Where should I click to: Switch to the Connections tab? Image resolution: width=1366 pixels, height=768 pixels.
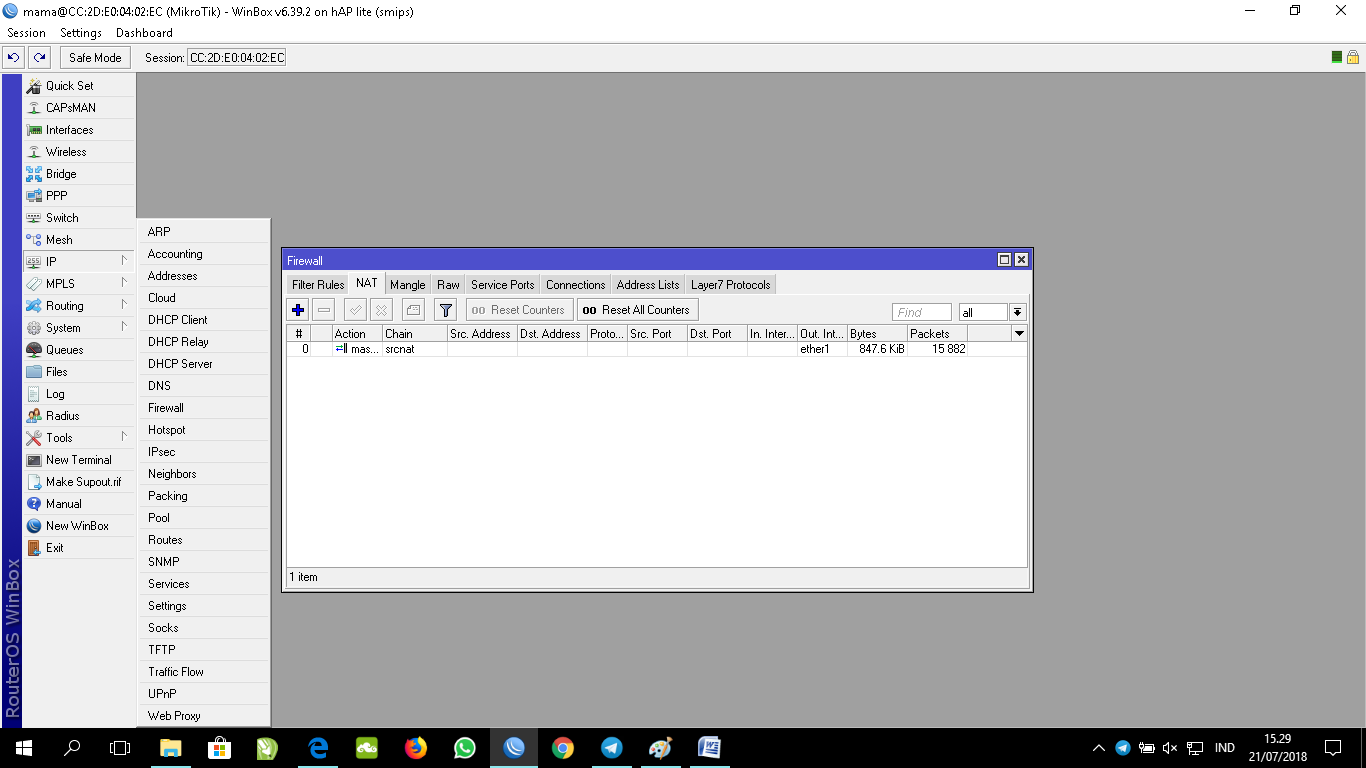[576, 285]
